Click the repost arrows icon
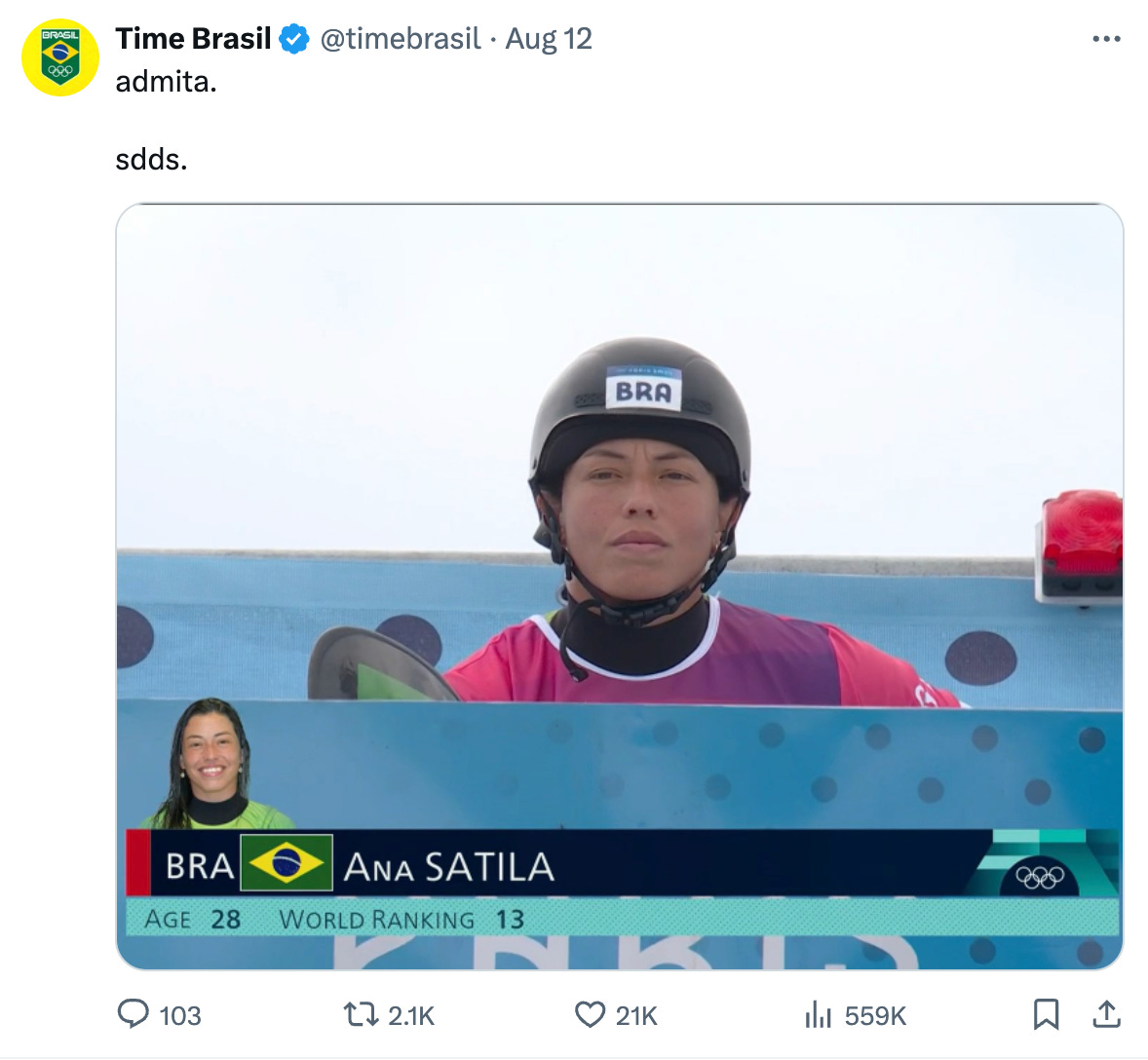1148x1060 pixels. [x=361, y=1014]
